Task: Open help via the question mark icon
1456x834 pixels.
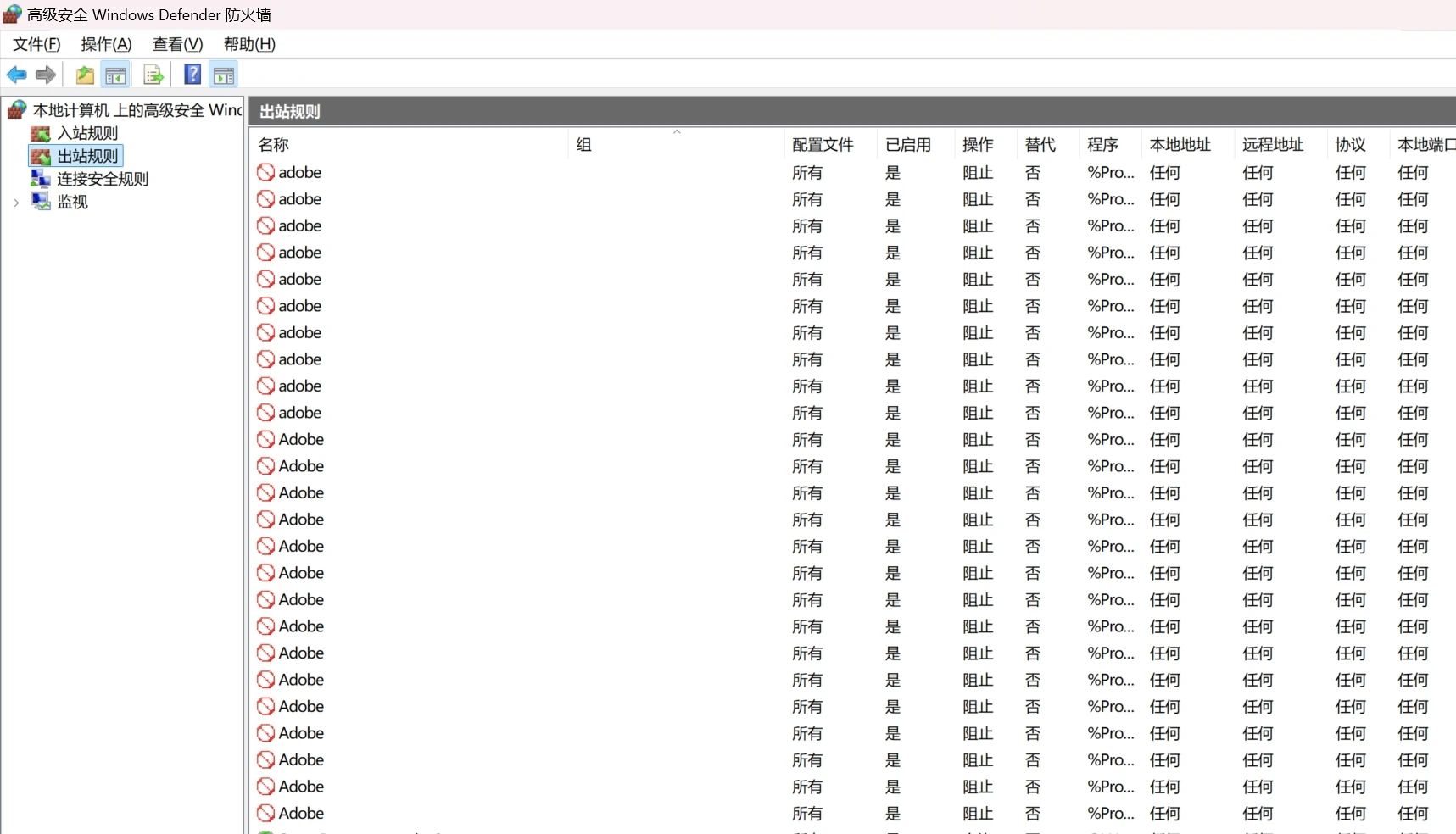Action: pyautogui.click(x=192, y=75)
